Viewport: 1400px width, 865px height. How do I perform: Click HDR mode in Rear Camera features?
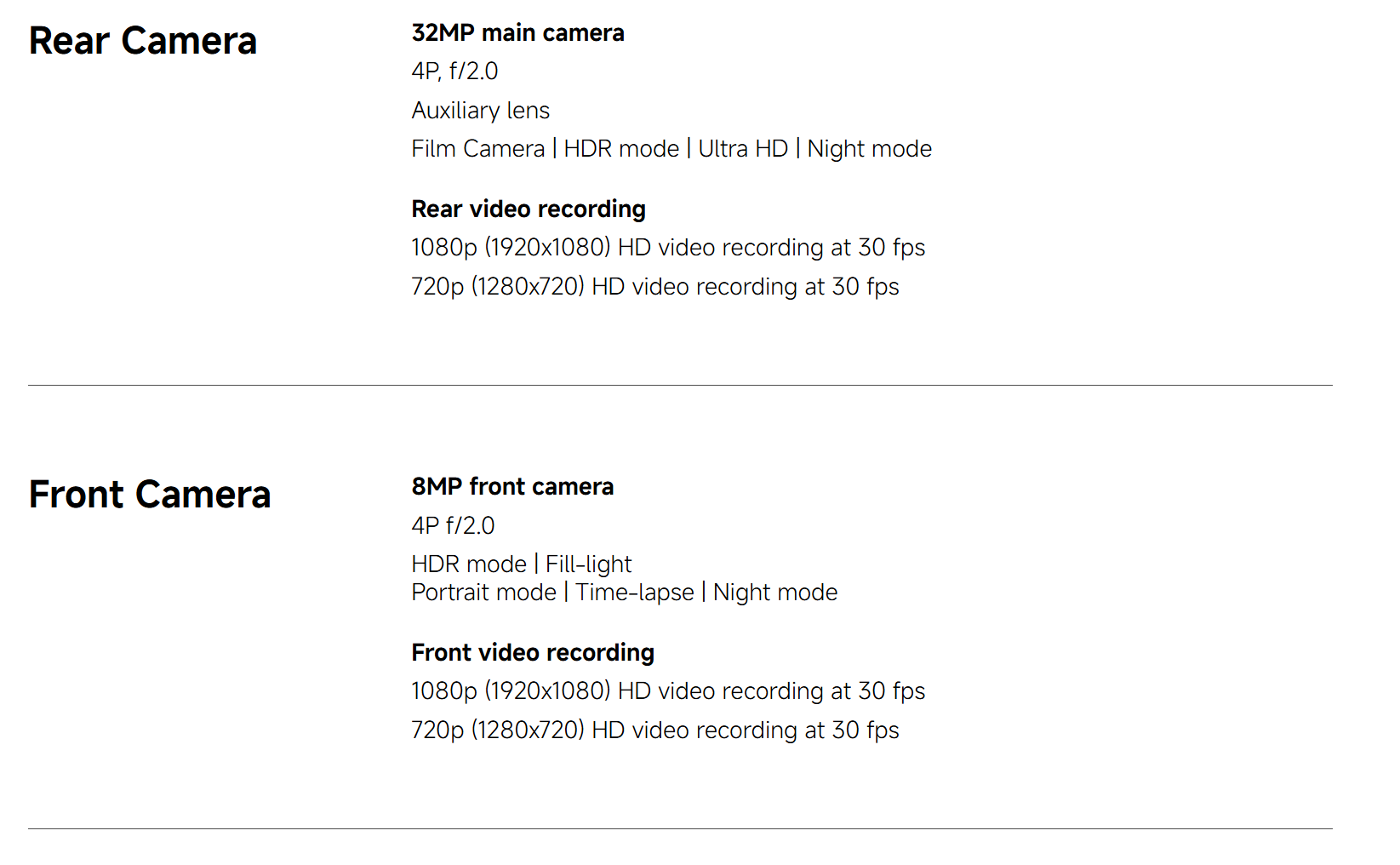click(x=621, y=149)
